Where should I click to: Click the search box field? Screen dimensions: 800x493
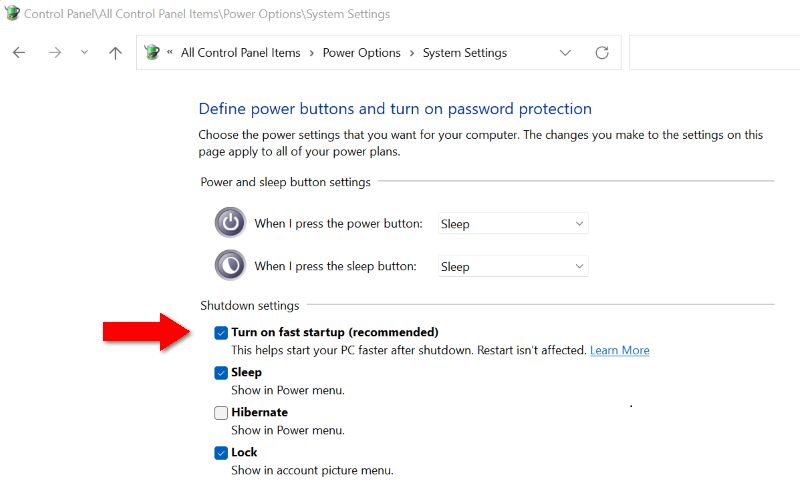tap(714, 53)
